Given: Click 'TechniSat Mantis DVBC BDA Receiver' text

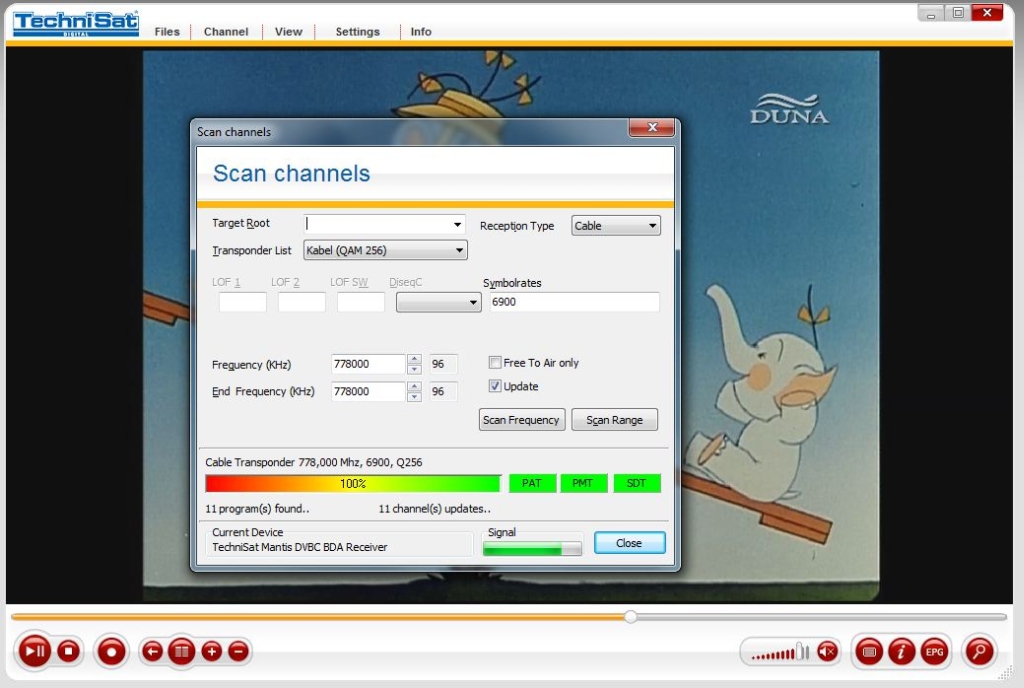Looking at the screenshot, I should [300, 547].
